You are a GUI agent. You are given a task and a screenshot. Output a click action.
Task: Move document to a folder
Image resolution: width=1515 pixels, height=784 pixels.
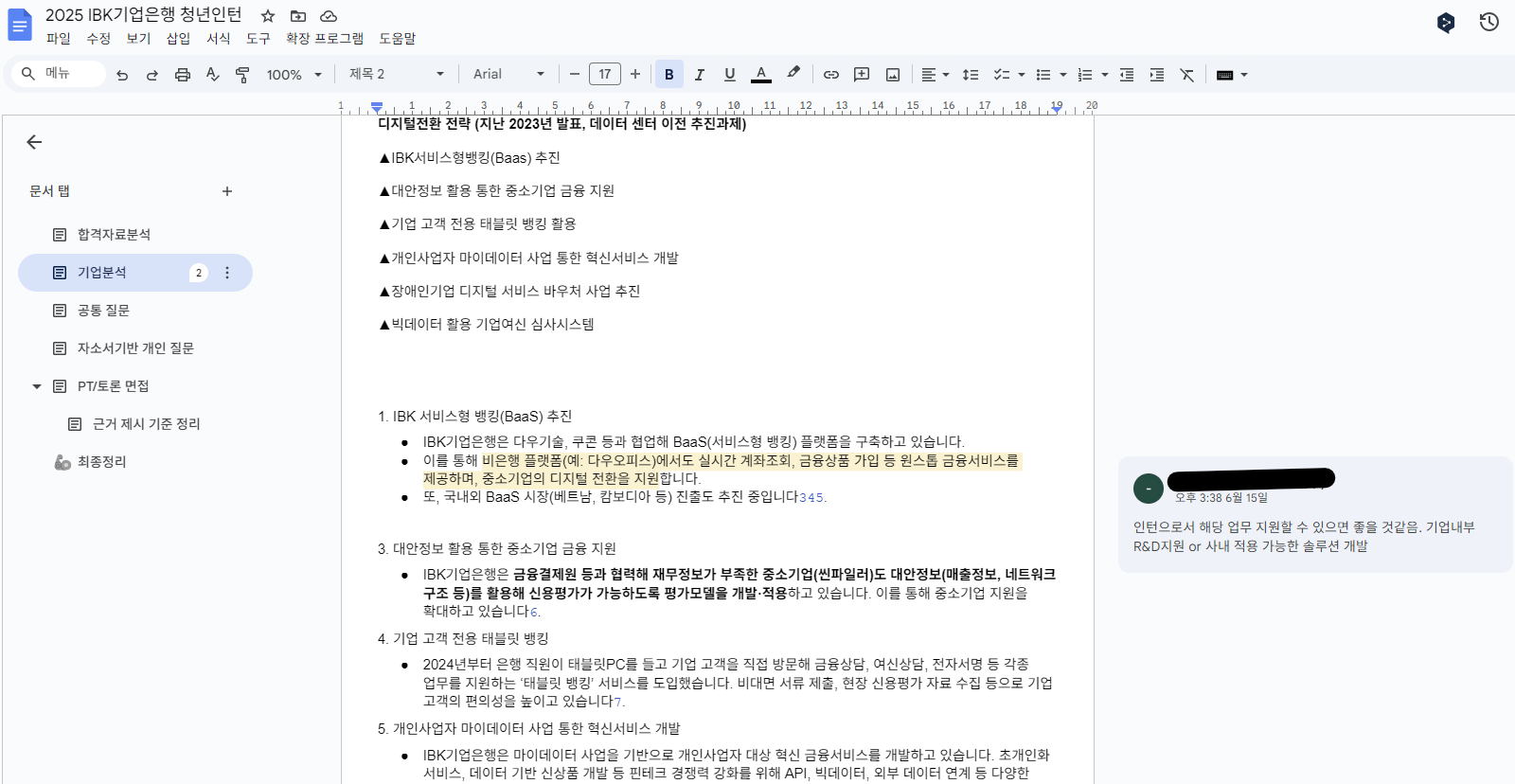click(x=298, y=16)
